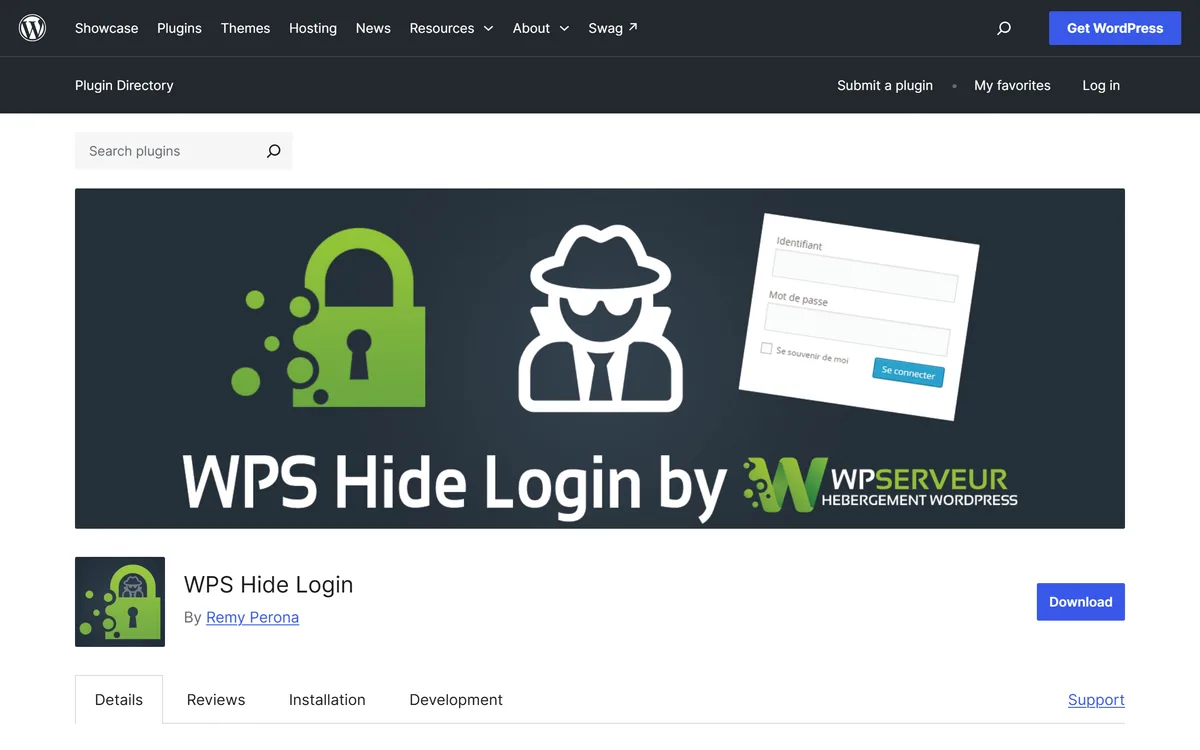Expand the About dropdown menu
Viewport: 1200px width, 750px height.
pos(541,28)
